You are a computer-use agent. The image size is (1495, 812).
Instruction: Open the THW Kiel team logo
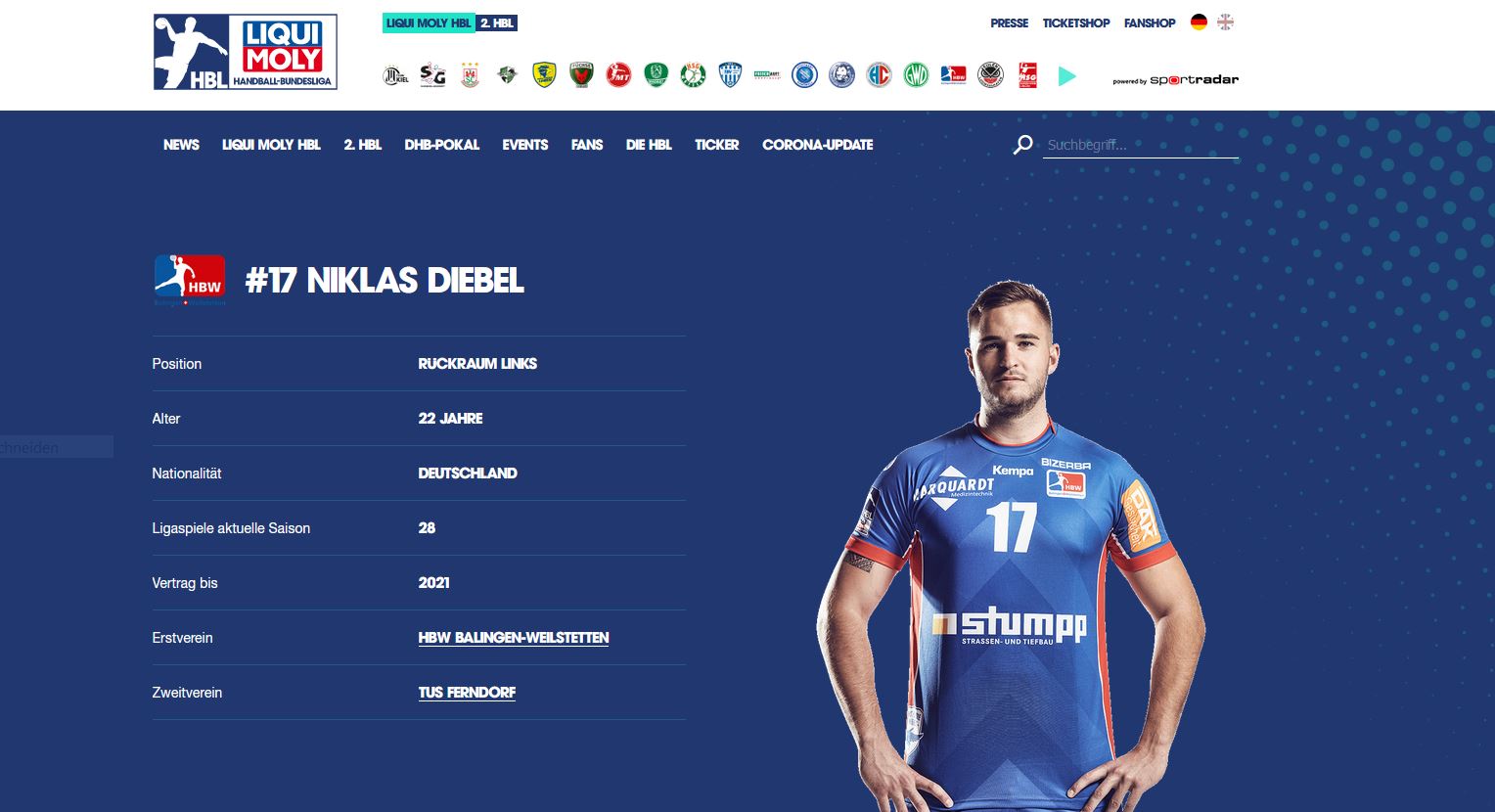(395, 75)
